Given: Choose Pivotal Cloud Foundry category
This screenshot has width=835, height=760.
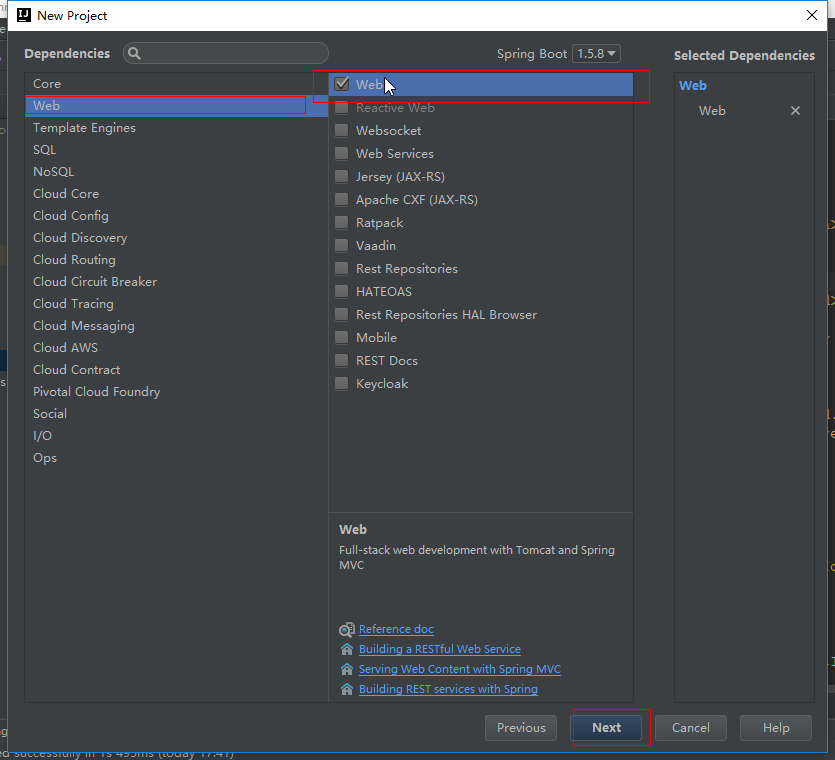Looking at the screenshot, I should coord(176,391).
